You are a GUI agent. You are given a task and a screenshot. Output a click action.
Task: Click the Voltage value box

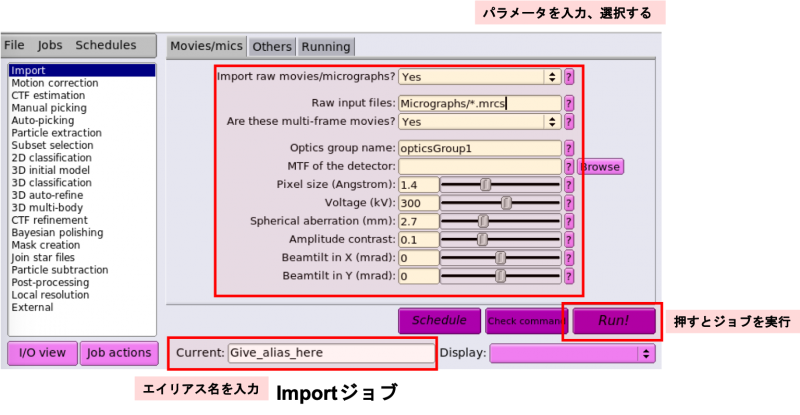tap(418, 203)
